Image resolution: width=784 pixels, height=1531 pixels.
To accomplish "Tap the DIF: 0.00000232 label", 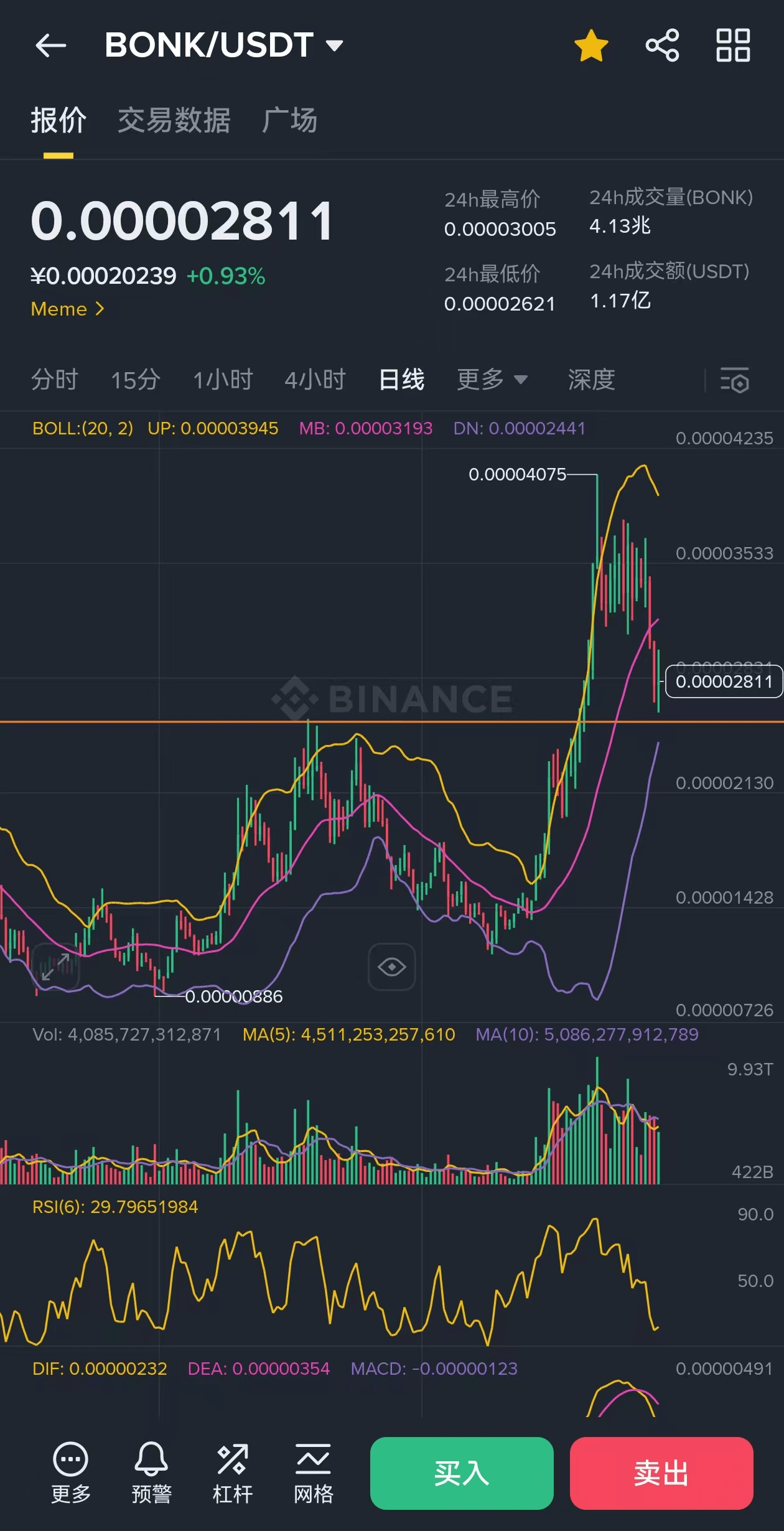I will (x=100, y=1369).
